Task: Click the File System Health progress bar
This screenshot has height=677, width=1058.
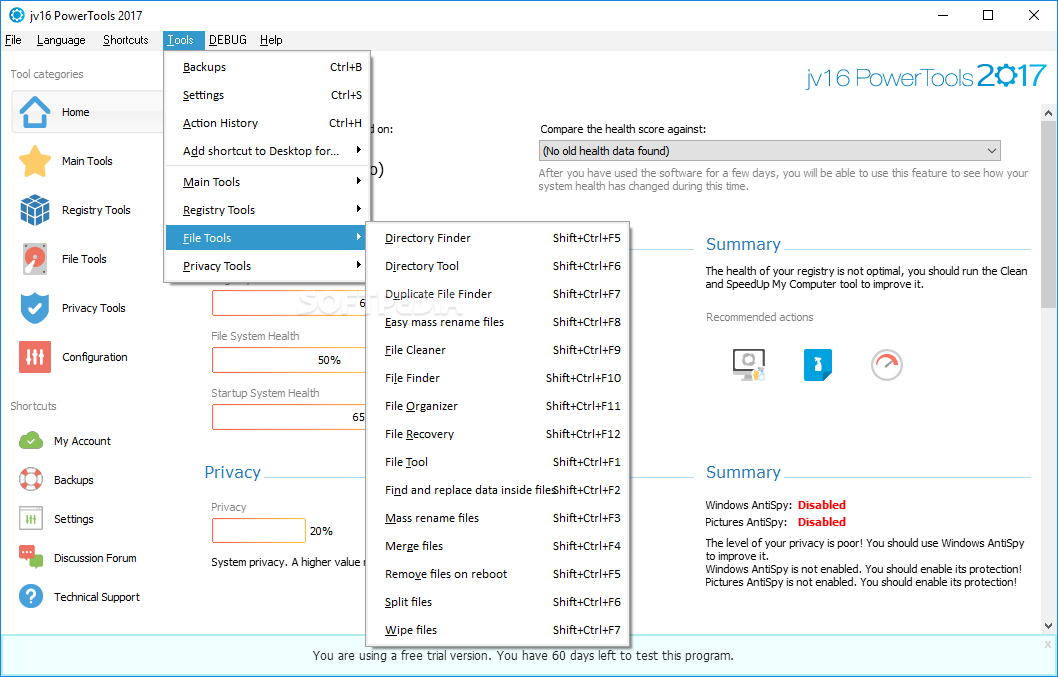Action: coord(289,360)
